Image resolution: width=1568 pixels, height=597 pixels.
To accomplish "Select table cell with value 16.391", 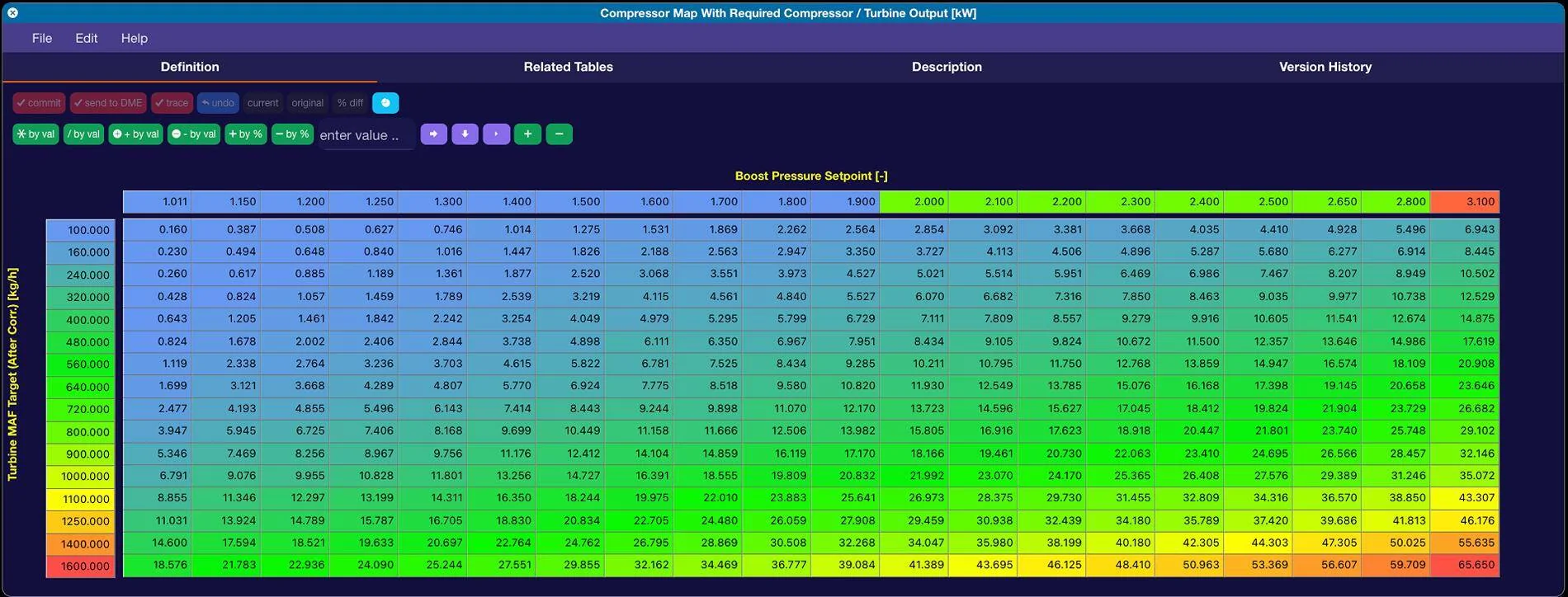I will point(639,476).
